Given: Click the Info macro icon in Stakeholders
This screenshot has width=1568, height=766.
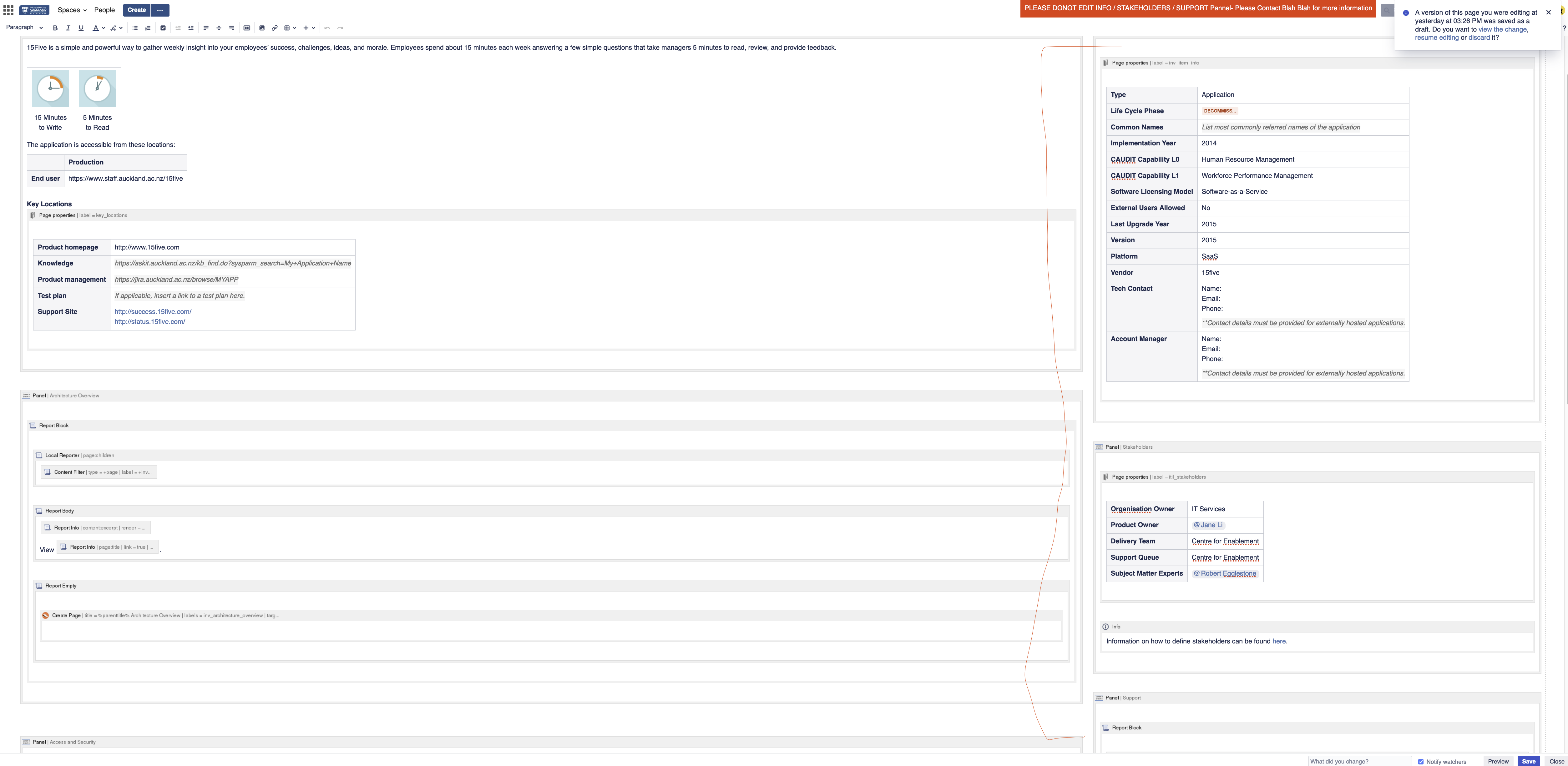Looking at the screenshot, I should [x=1105, y=627].
